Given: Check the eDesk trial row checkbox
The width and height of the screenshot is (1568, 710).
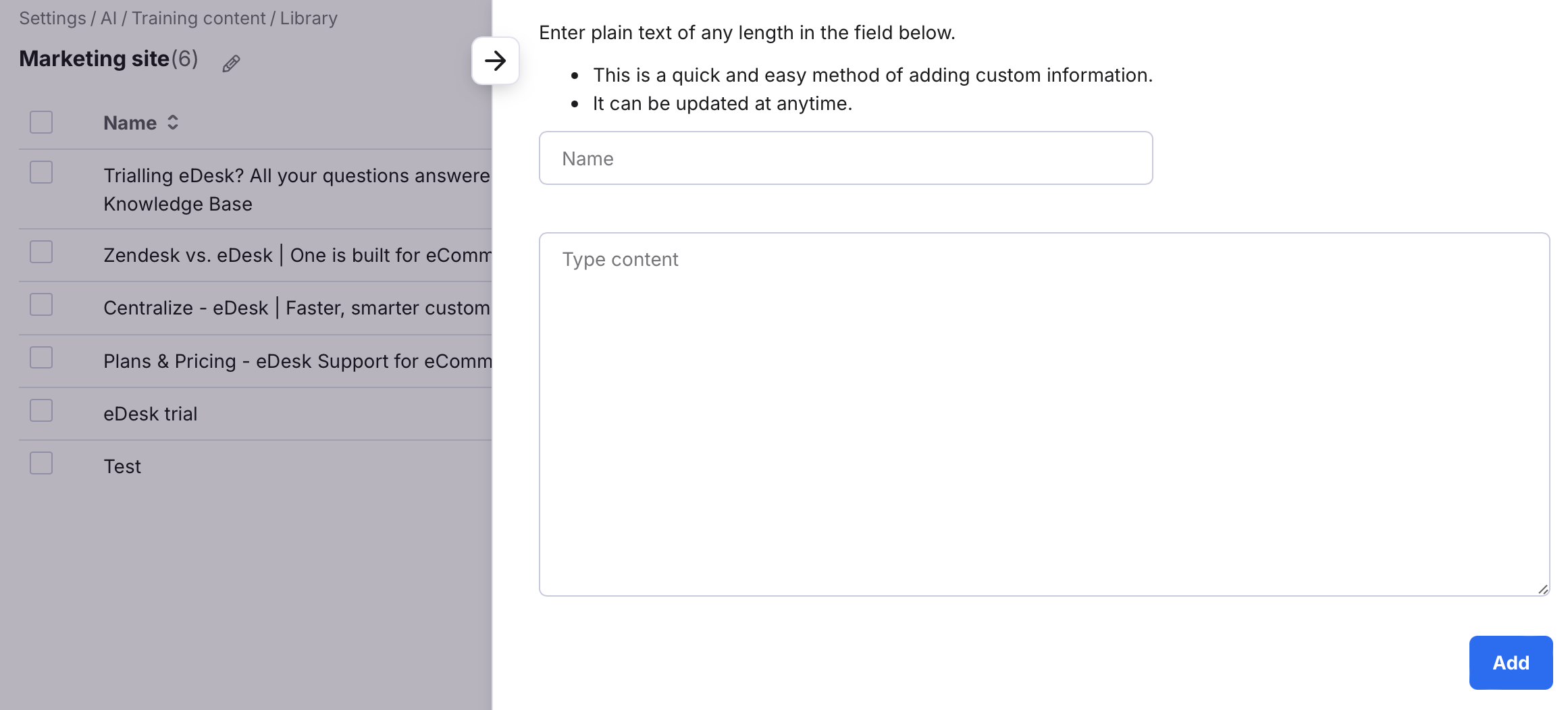Looking at the screenshot, I should tap(41, 410).
